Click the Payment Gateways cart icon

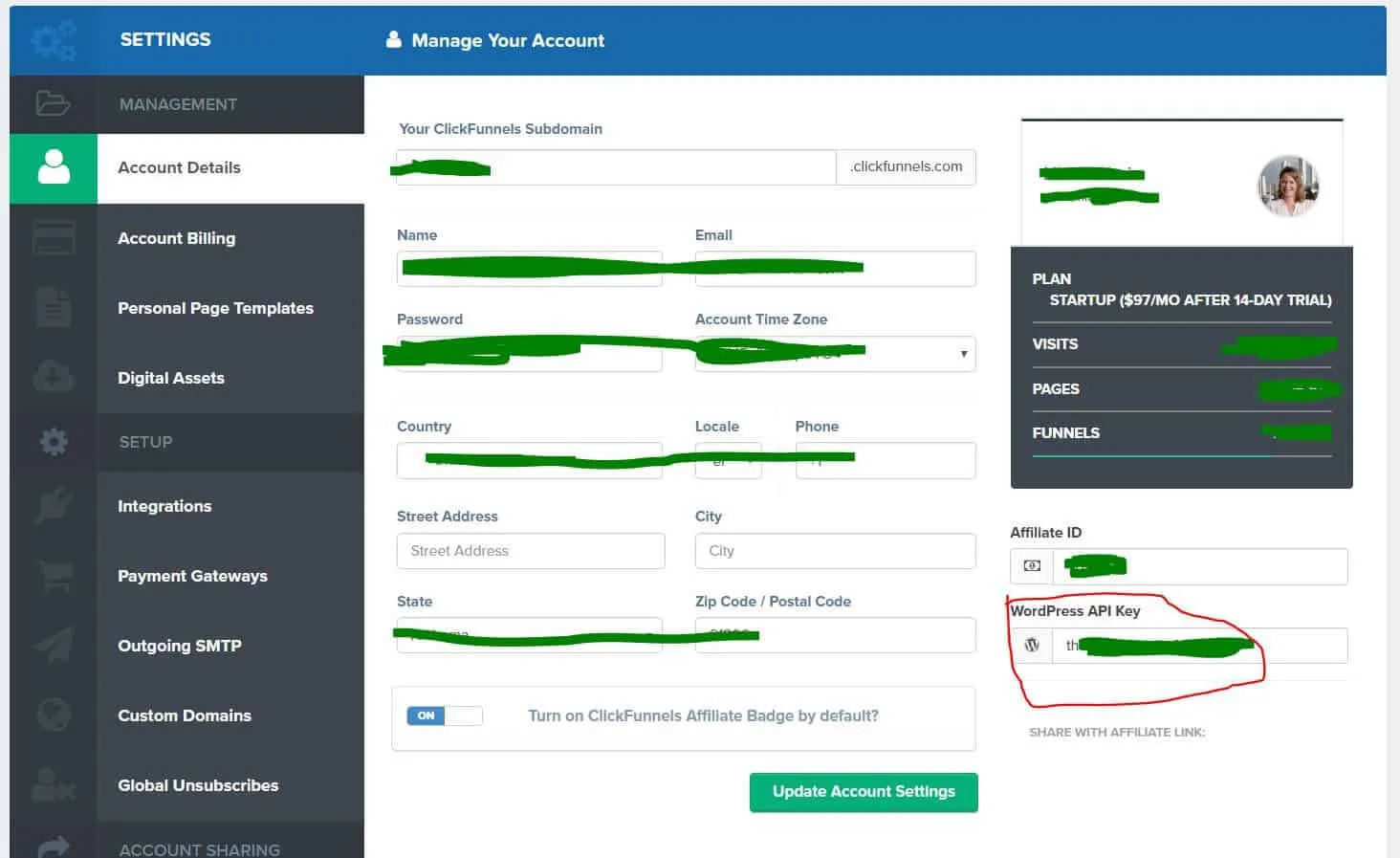[55, 576]
